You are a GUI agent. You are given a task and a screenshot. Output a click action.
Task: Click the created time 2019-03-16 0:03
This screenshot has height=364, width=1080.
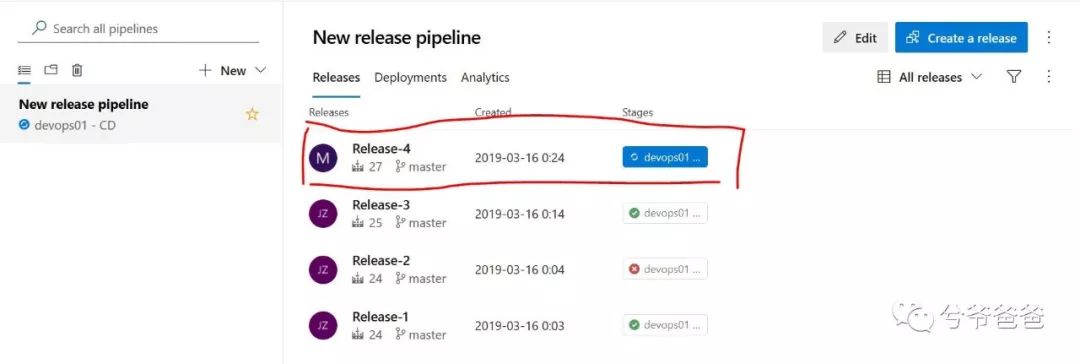point(519,325)
